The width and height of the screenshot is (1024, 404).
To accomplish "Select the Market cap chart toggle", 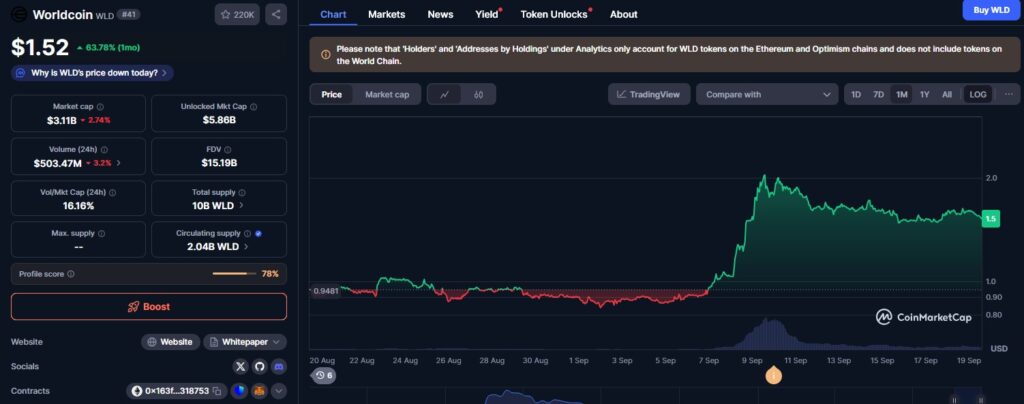I will pos(387,94).
